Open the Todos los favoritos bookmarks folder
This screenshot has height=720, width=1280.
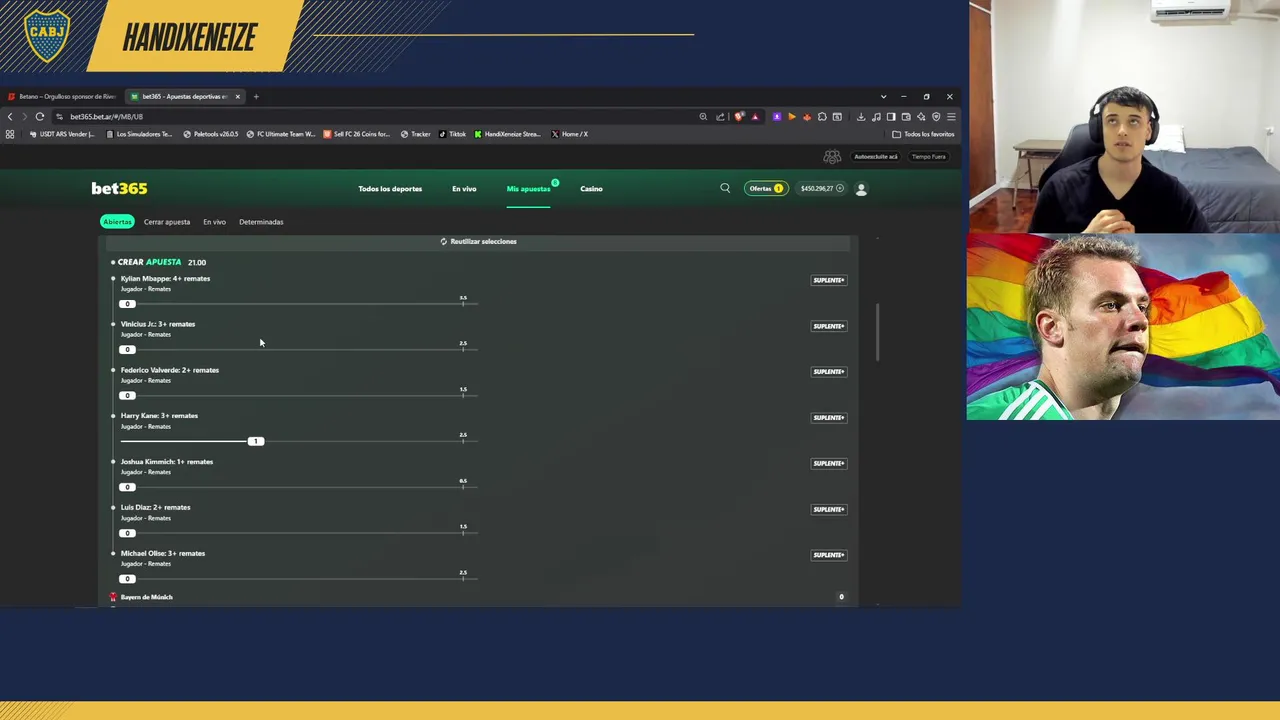tap(923, 134)
